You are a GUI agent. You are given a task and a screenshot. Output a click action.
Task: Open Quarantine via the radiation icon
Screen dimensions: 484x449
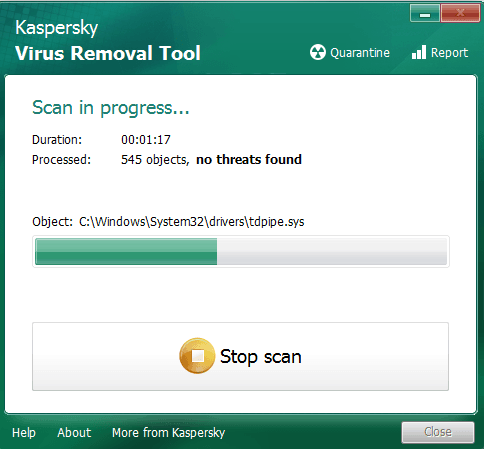point(317,52)
